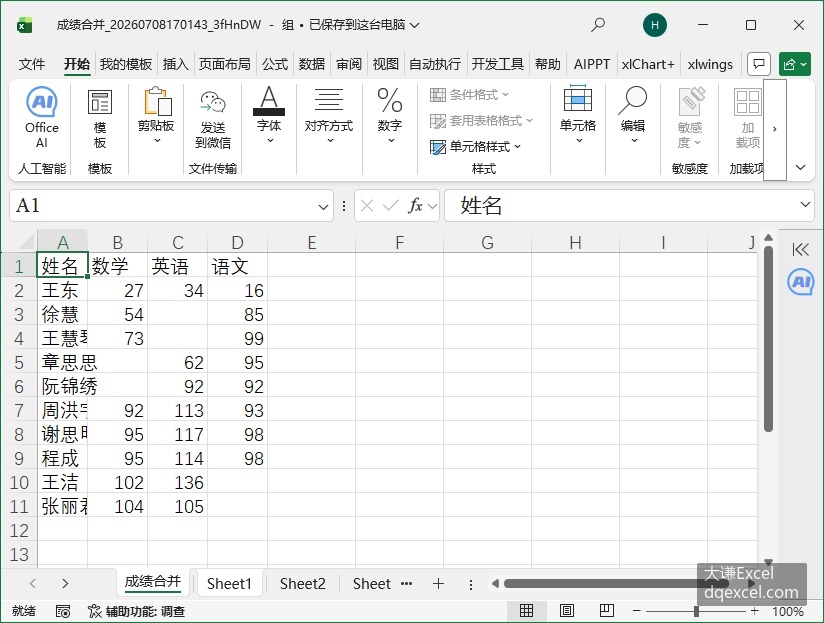Add a new sheet with plus button
824x623 pixels.
[x=438, y=583]
